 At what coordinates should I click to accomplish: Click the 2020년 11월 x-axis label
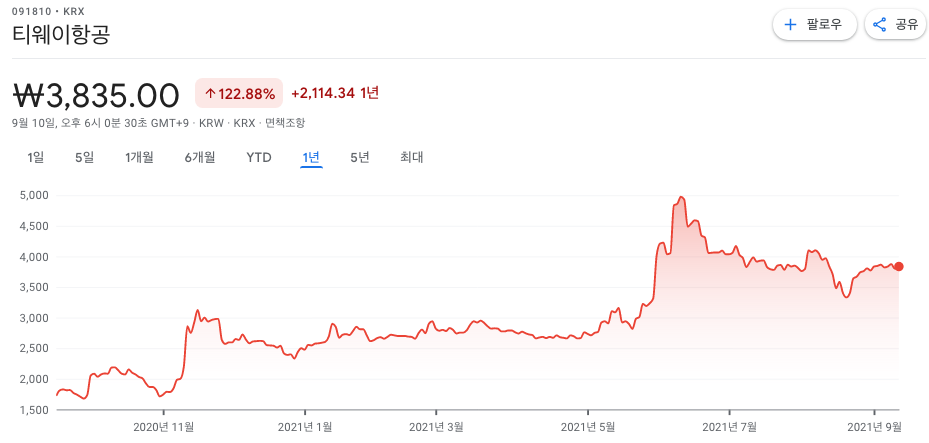click(x=164, y=426)
